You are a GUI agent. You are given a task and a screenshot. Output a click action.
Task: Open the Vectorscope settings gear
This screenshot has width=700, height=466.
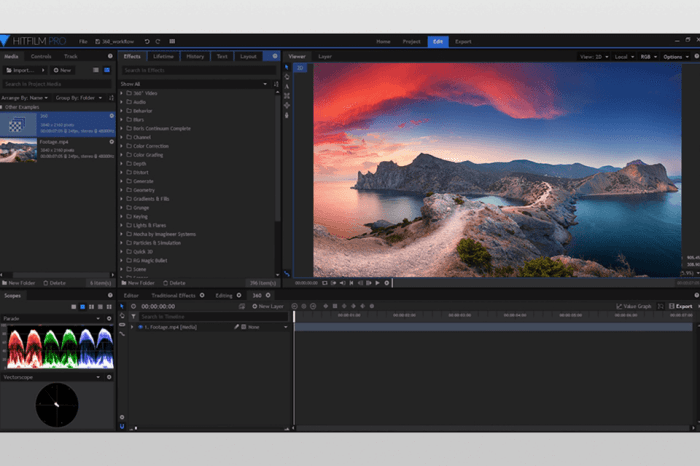click(109, 377)
